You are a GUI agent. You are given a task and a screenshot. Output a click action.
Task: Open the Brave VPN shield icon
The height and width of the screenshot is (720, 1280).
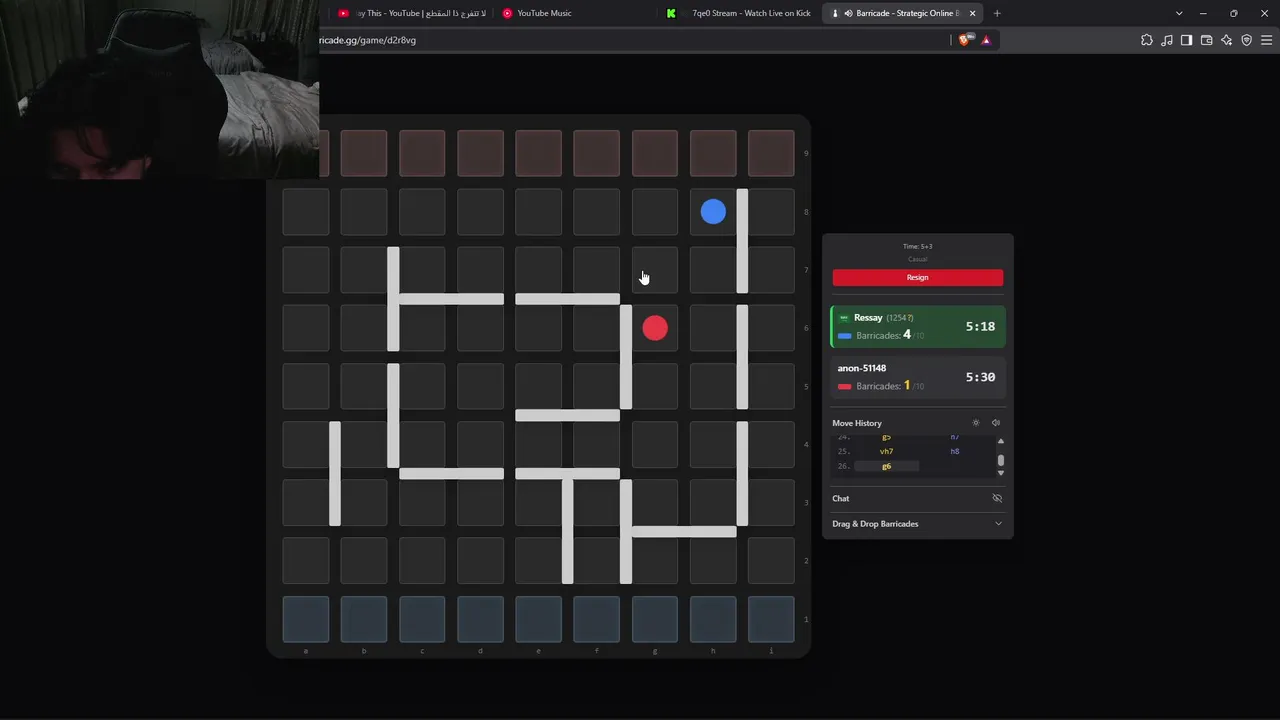coord(1247,40)
